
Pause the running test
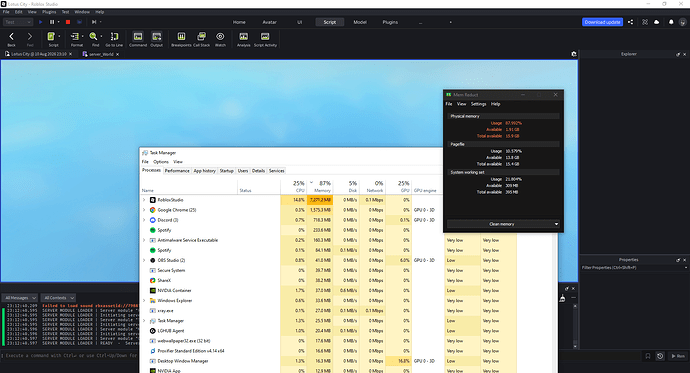point(52,22)
